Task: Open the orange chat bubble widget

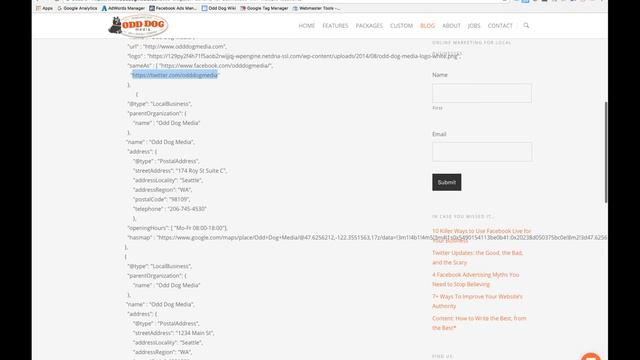Action: click(x=591, y=356)
